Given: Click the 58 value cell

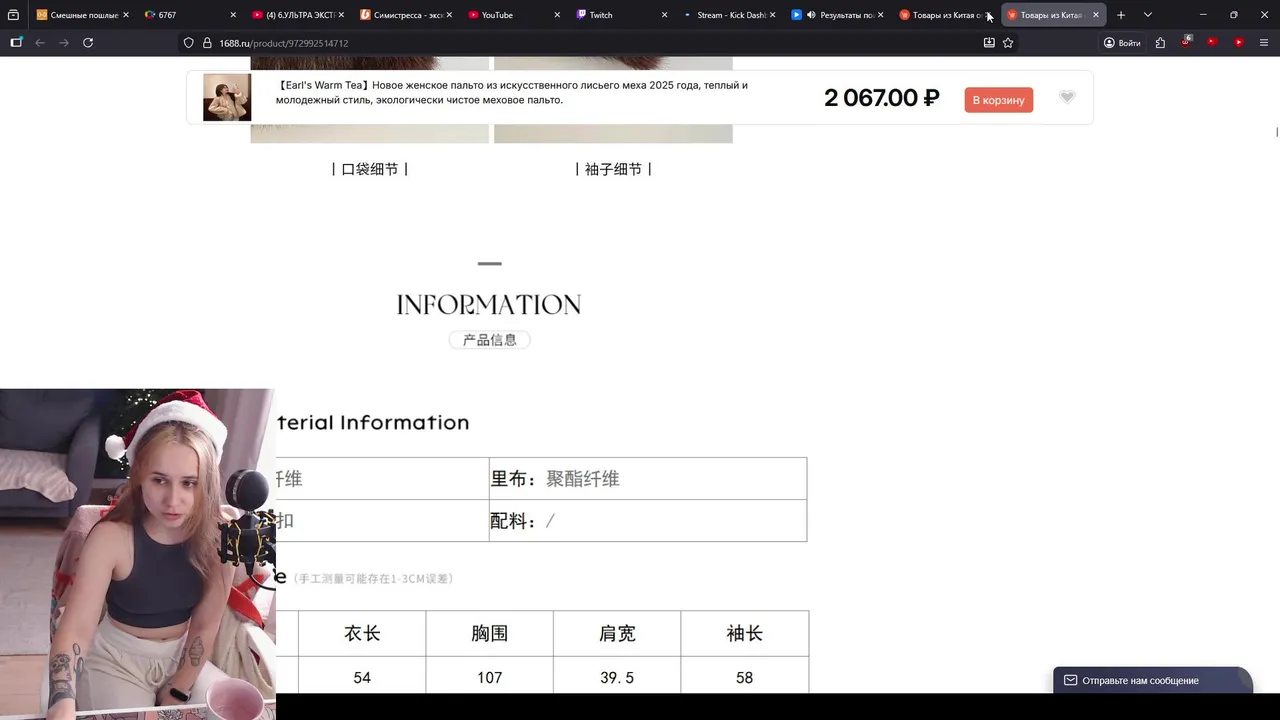Looking at the screenshot, I should pyautogui.click(x=744, y=676).
